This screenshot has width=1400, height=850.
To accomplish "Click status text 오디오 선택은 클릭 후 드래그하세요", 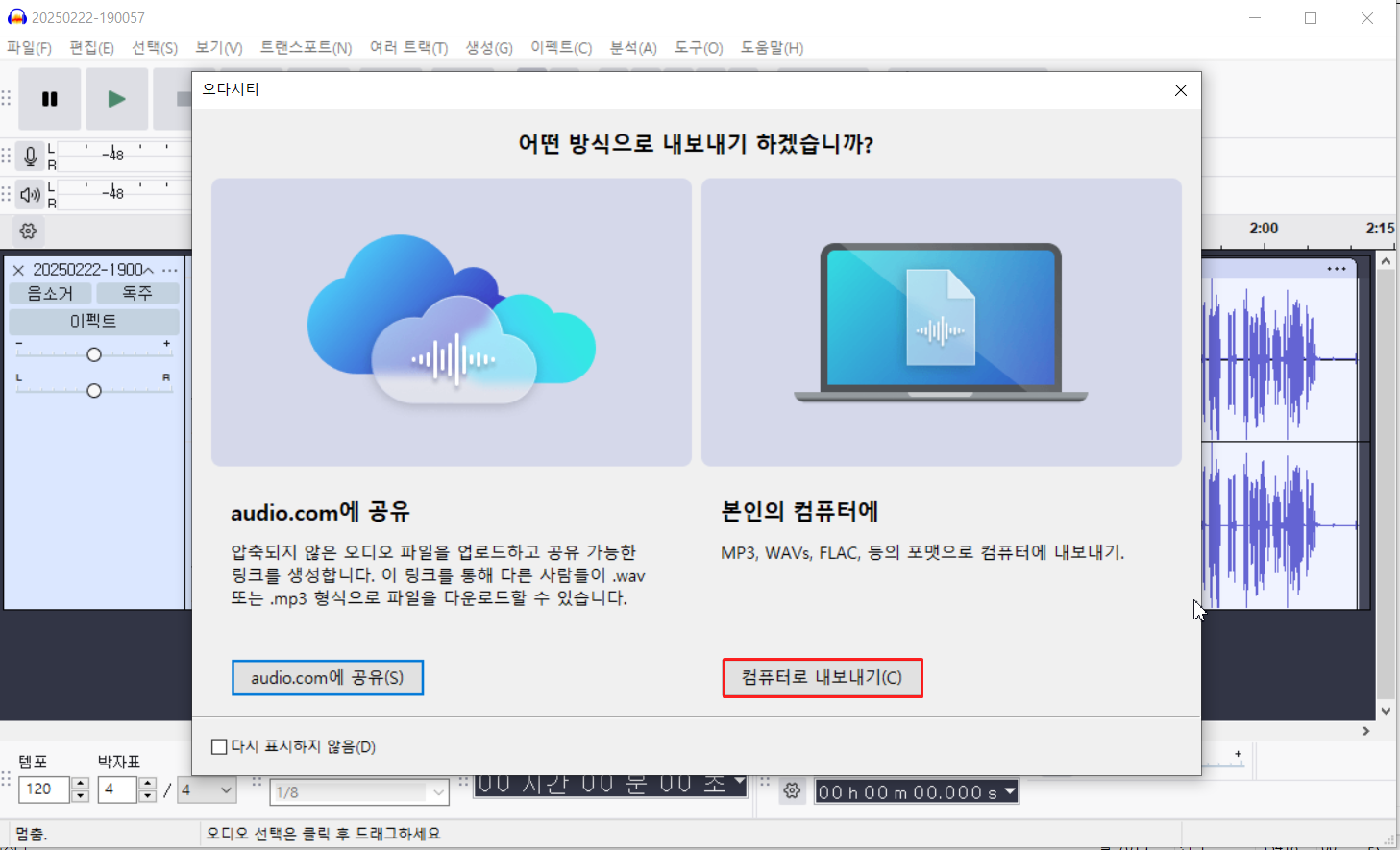I will pos(324,834).
